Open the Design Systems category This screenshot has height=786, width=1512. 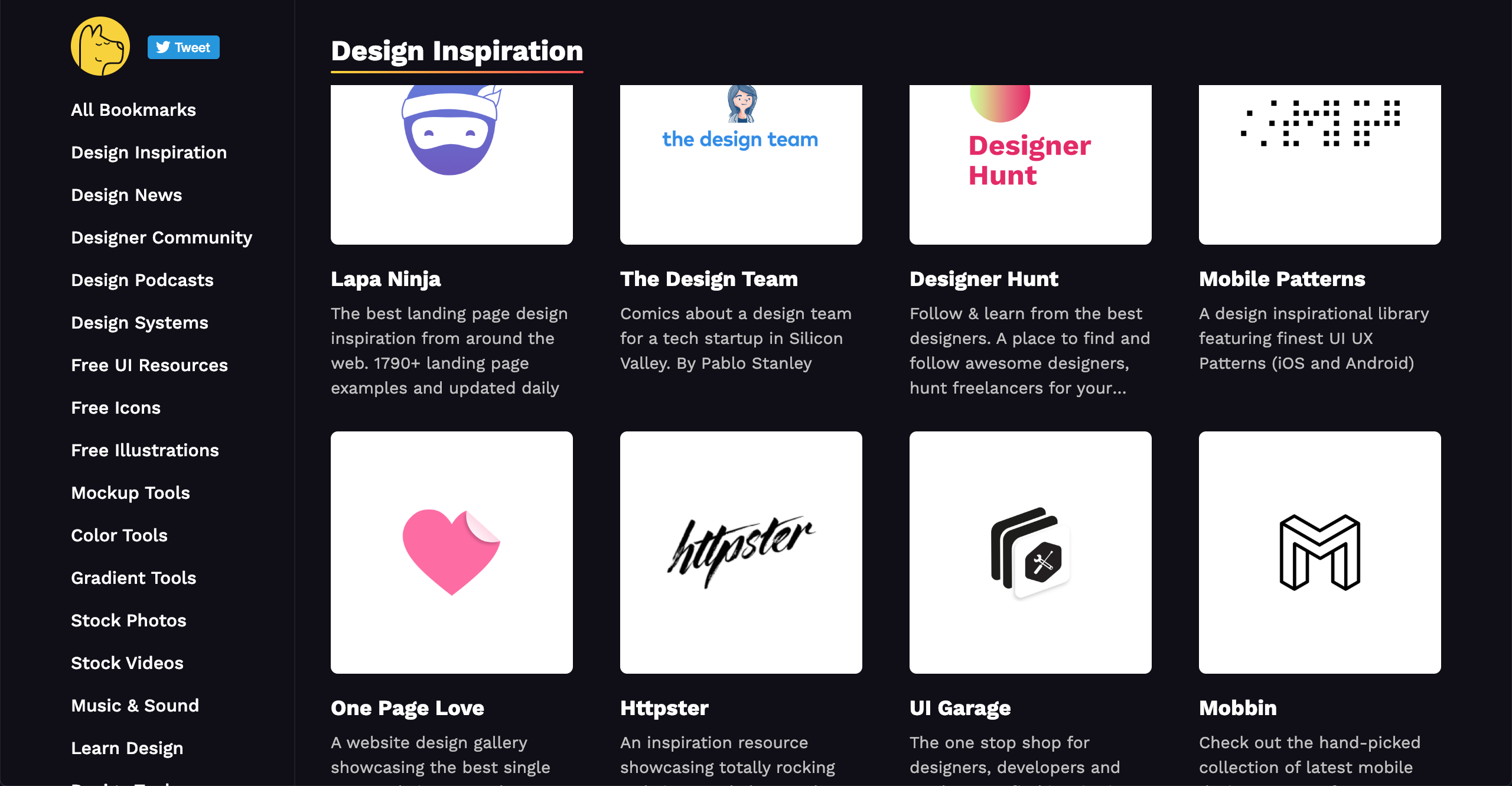[x=140, y=323]
